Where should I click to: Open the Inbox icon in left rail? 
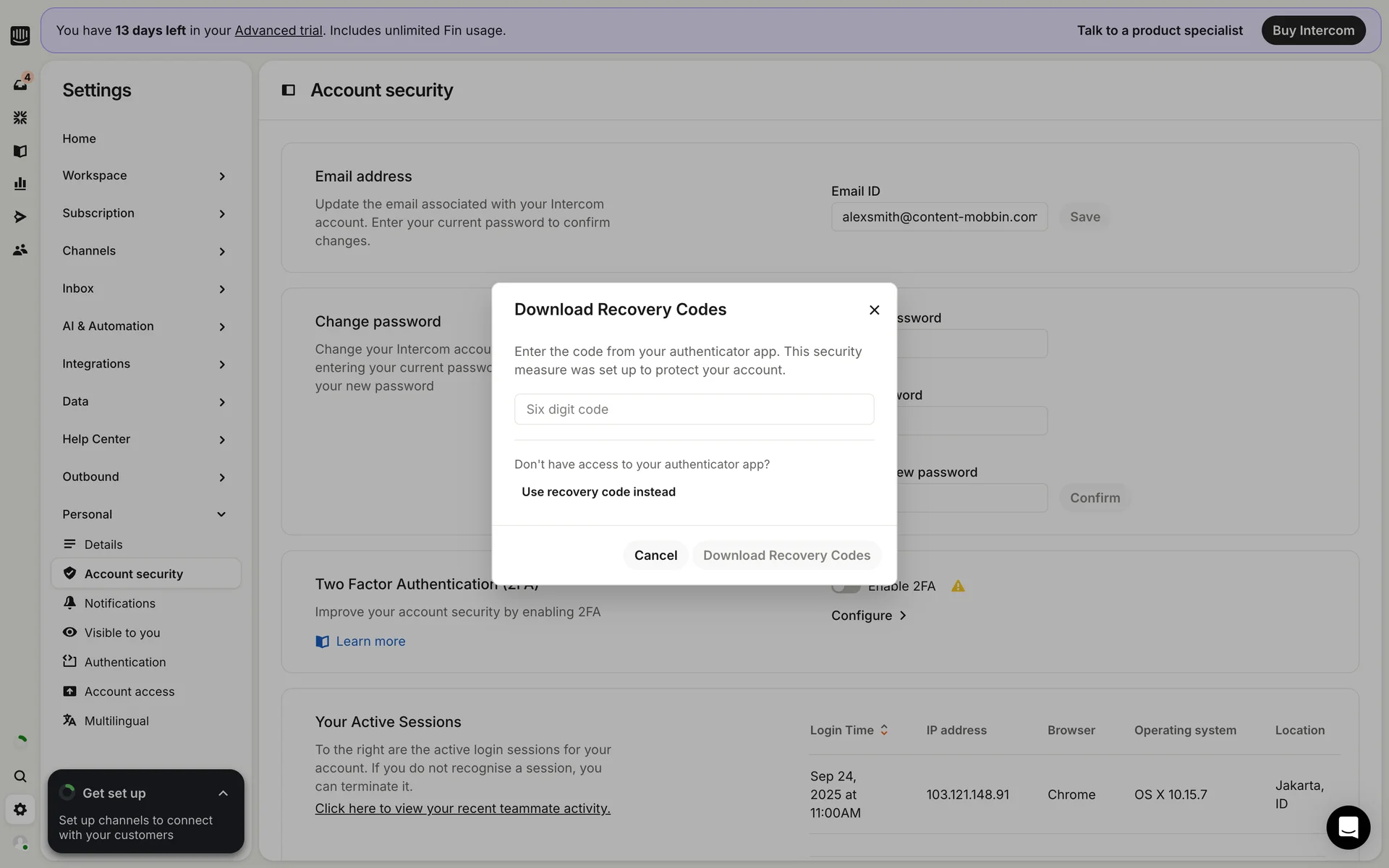(20, 84)
